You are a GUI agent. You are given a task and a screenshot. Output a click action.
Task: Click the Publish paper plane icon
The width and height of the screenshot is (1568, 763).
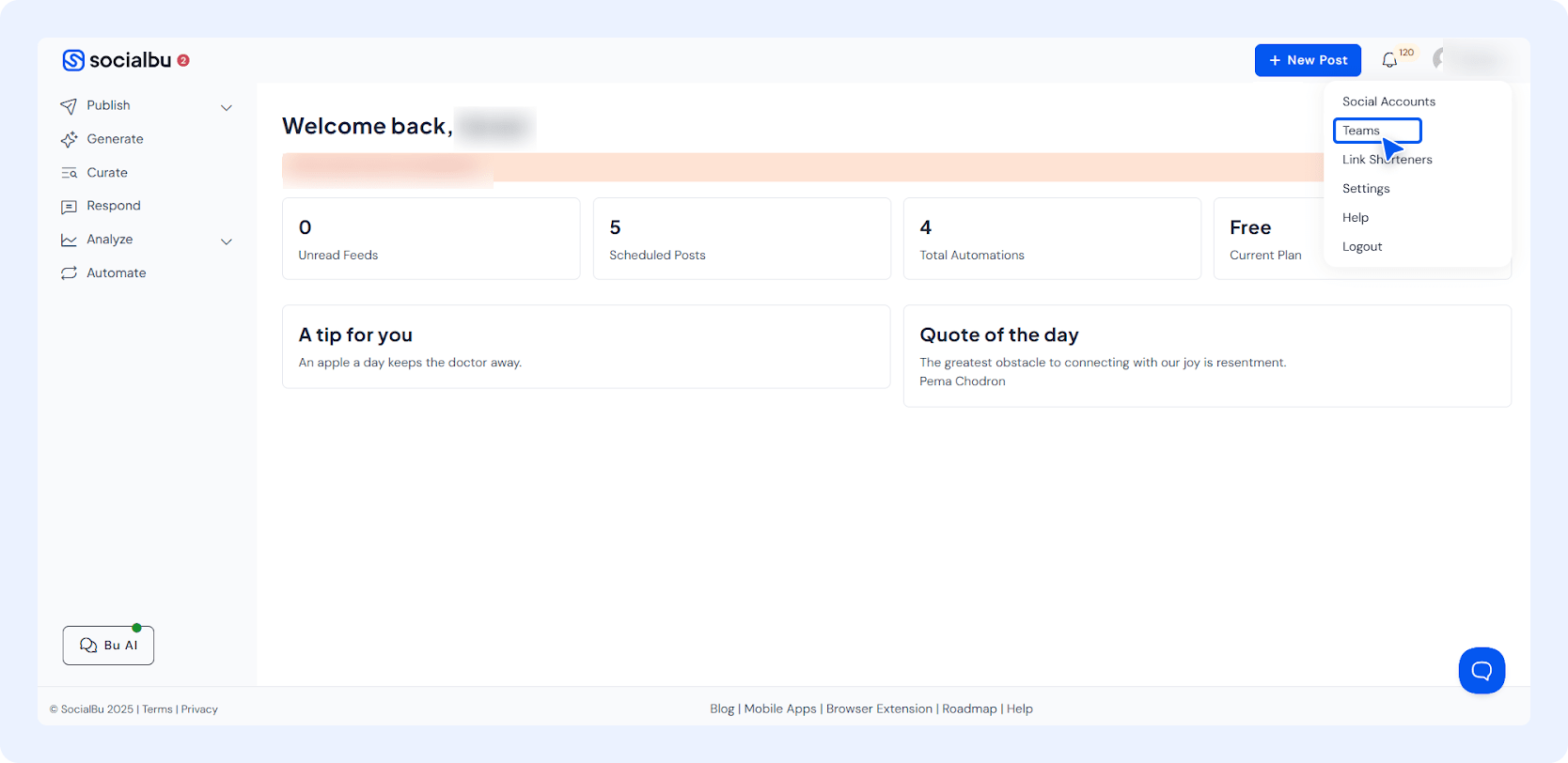click(x=69, y=106)
